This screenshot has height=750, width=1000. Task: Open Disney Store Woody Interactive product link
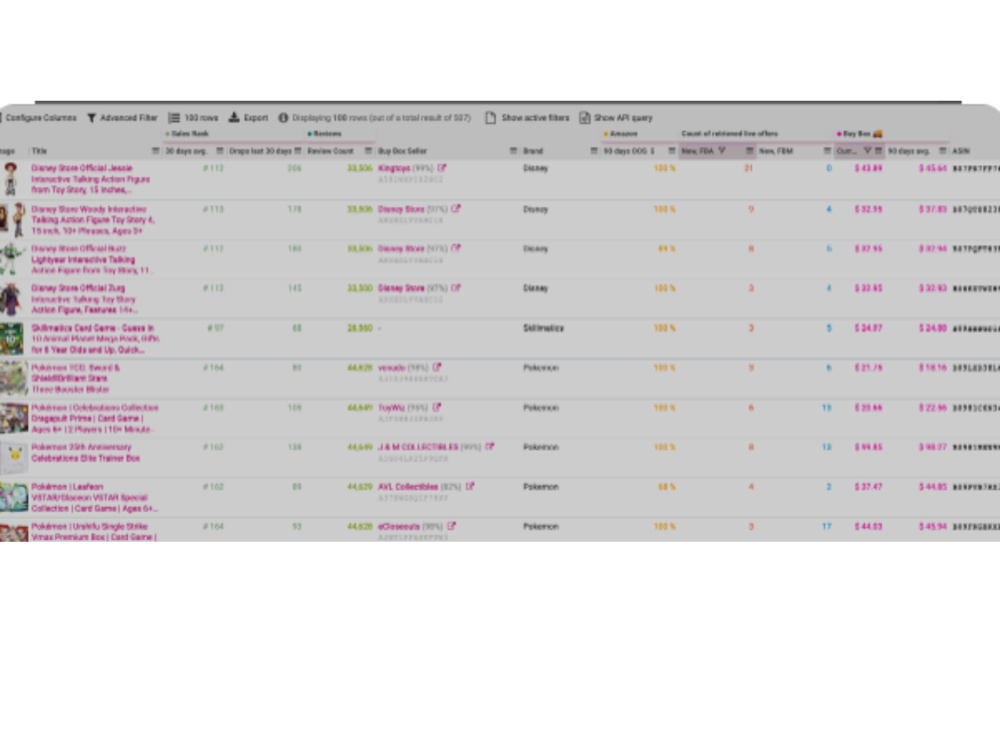(x=93, y=220)
